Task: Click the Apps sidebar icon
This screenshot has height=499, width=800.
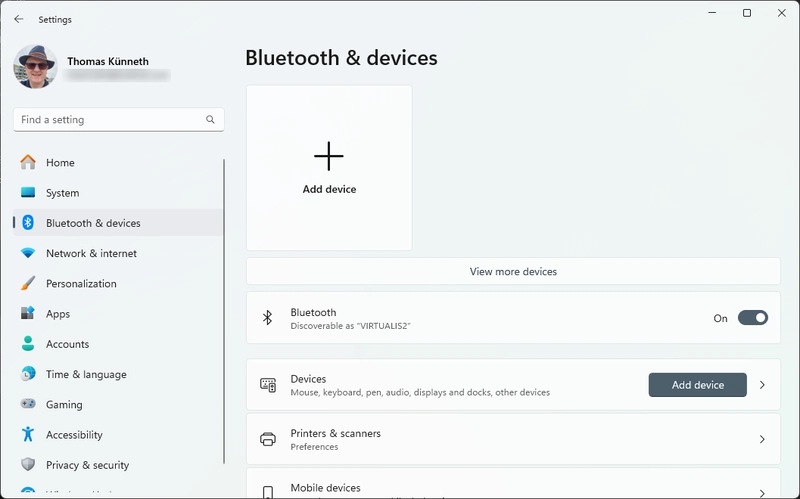Action: click(x=28, y=313)
